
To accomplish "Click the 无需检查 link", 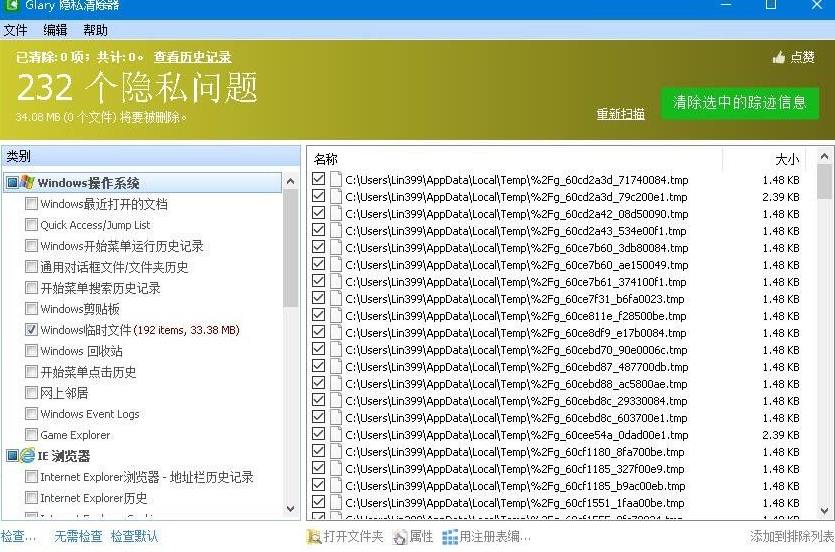I will pyautogui.click(x=78, y=537).
